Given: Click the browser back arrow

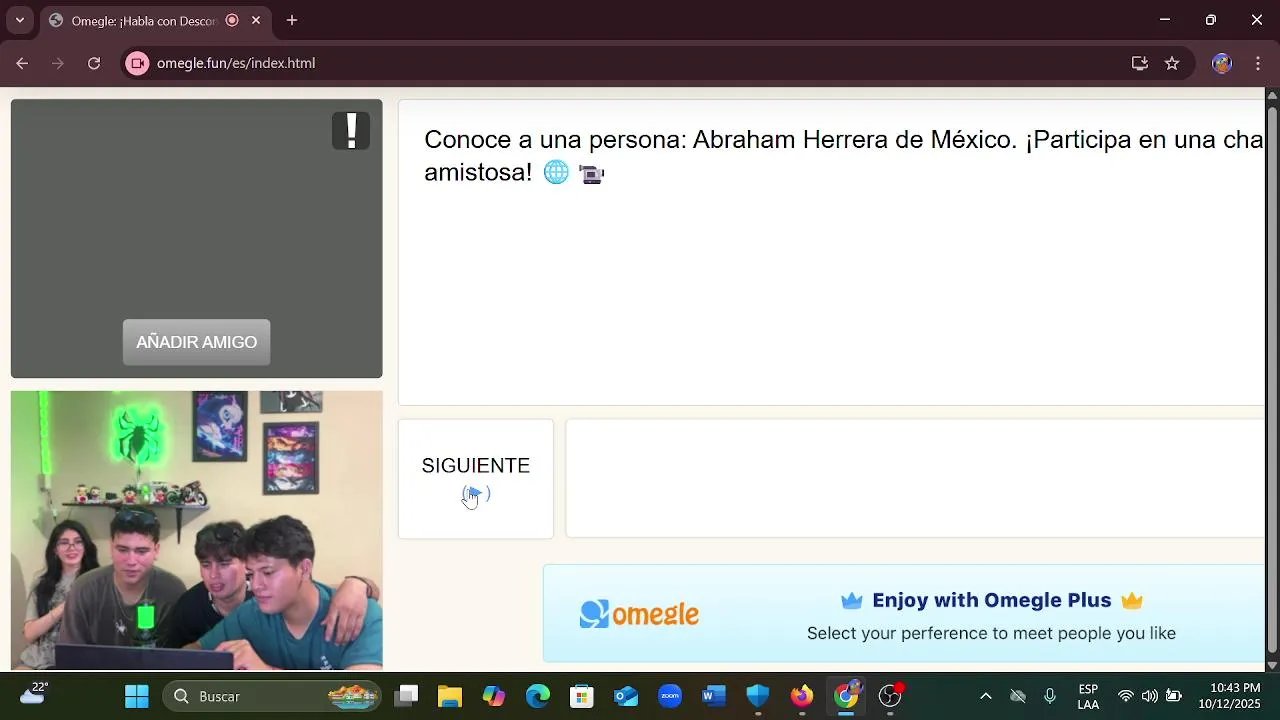Looking at the screenshot, I should [x=22, y=63].
